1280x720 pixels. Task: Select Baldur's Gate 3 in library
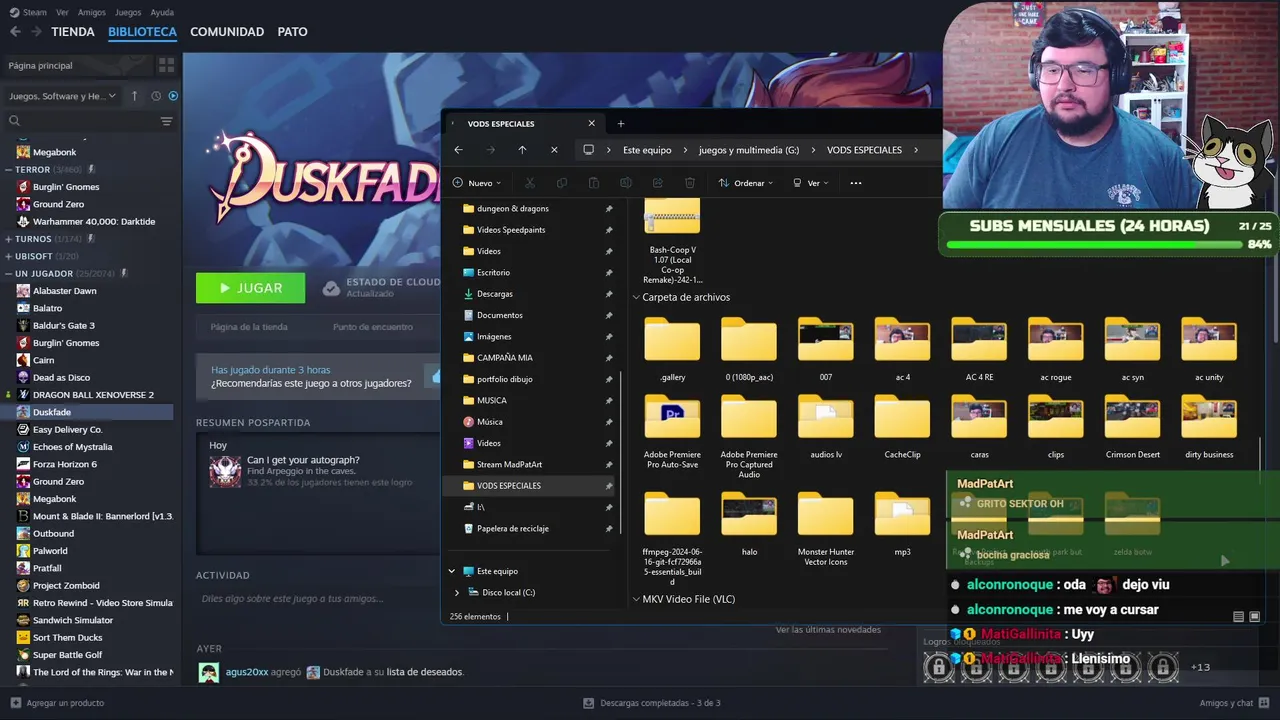(x=64, y=325)
